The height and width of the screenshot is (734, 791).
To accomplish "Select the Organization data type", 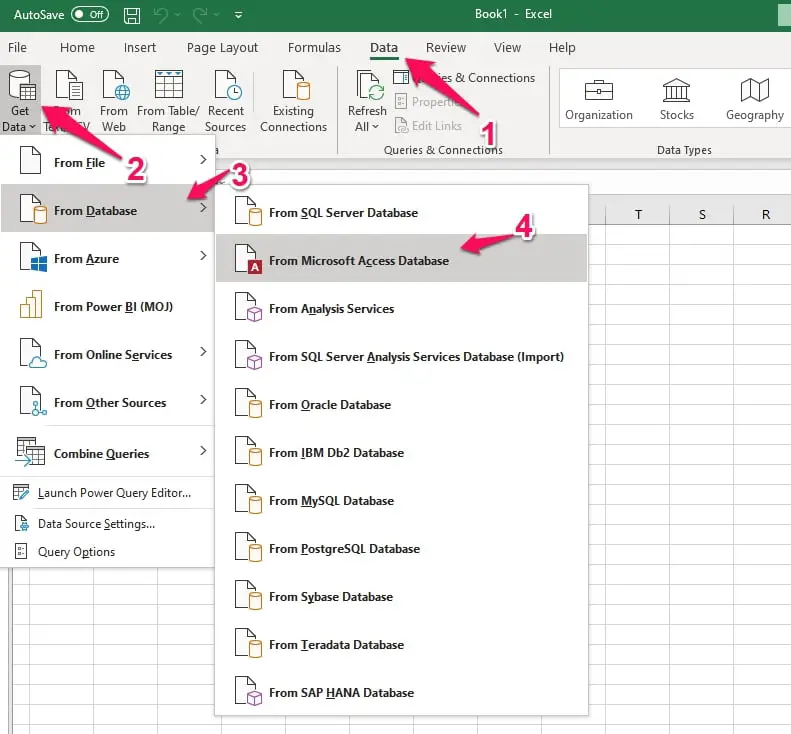I will point(598,100).
